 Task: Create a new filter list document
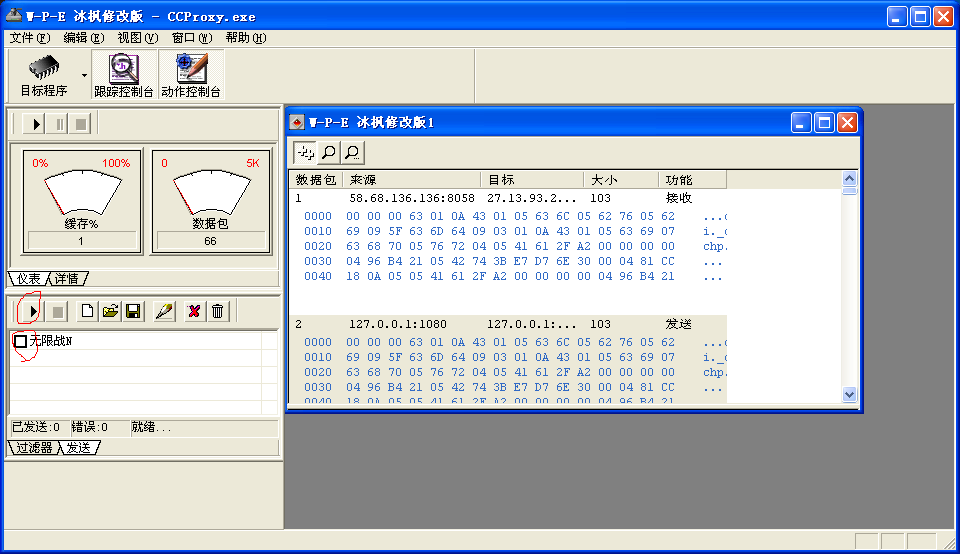click(x=87, y=312)
